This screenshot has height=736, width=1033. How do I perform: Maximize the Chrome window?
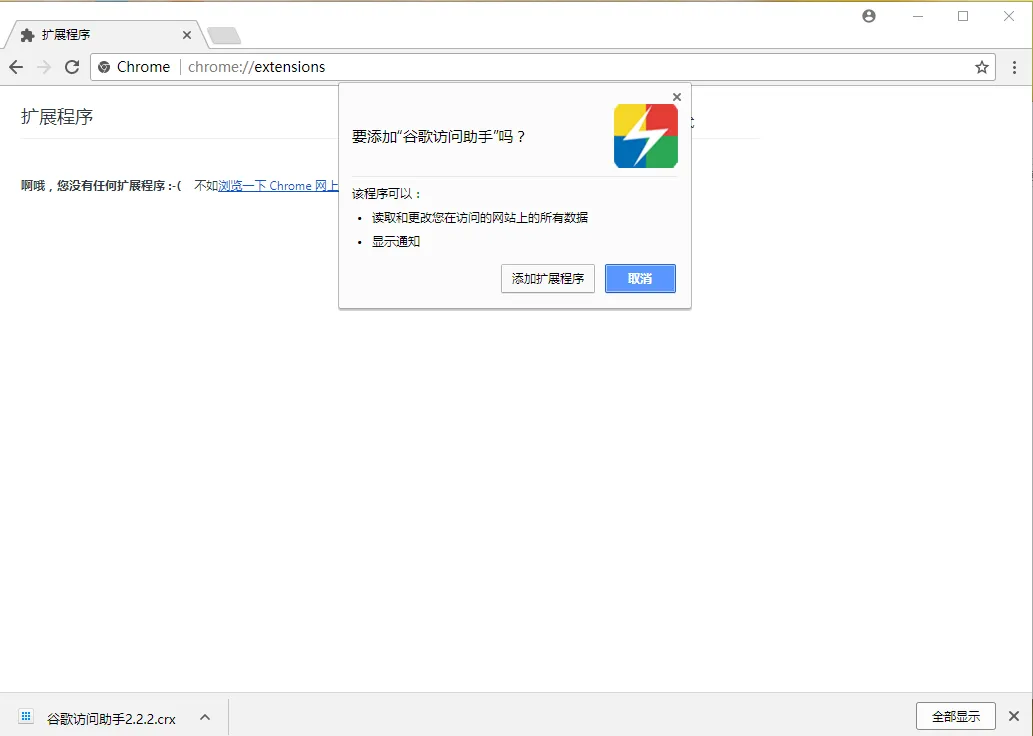tap(963, 16)
